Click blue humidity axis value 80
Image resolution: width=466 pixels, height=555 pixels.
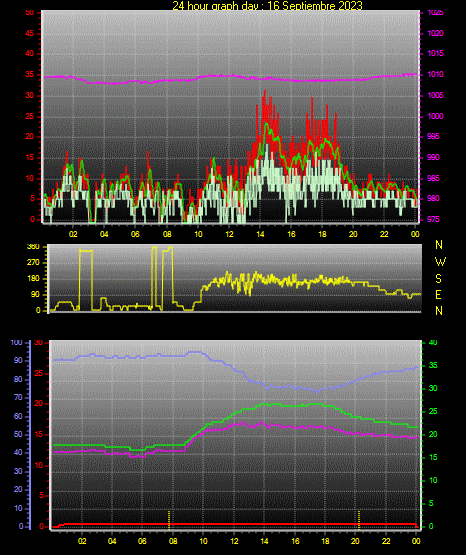point(18,379)
